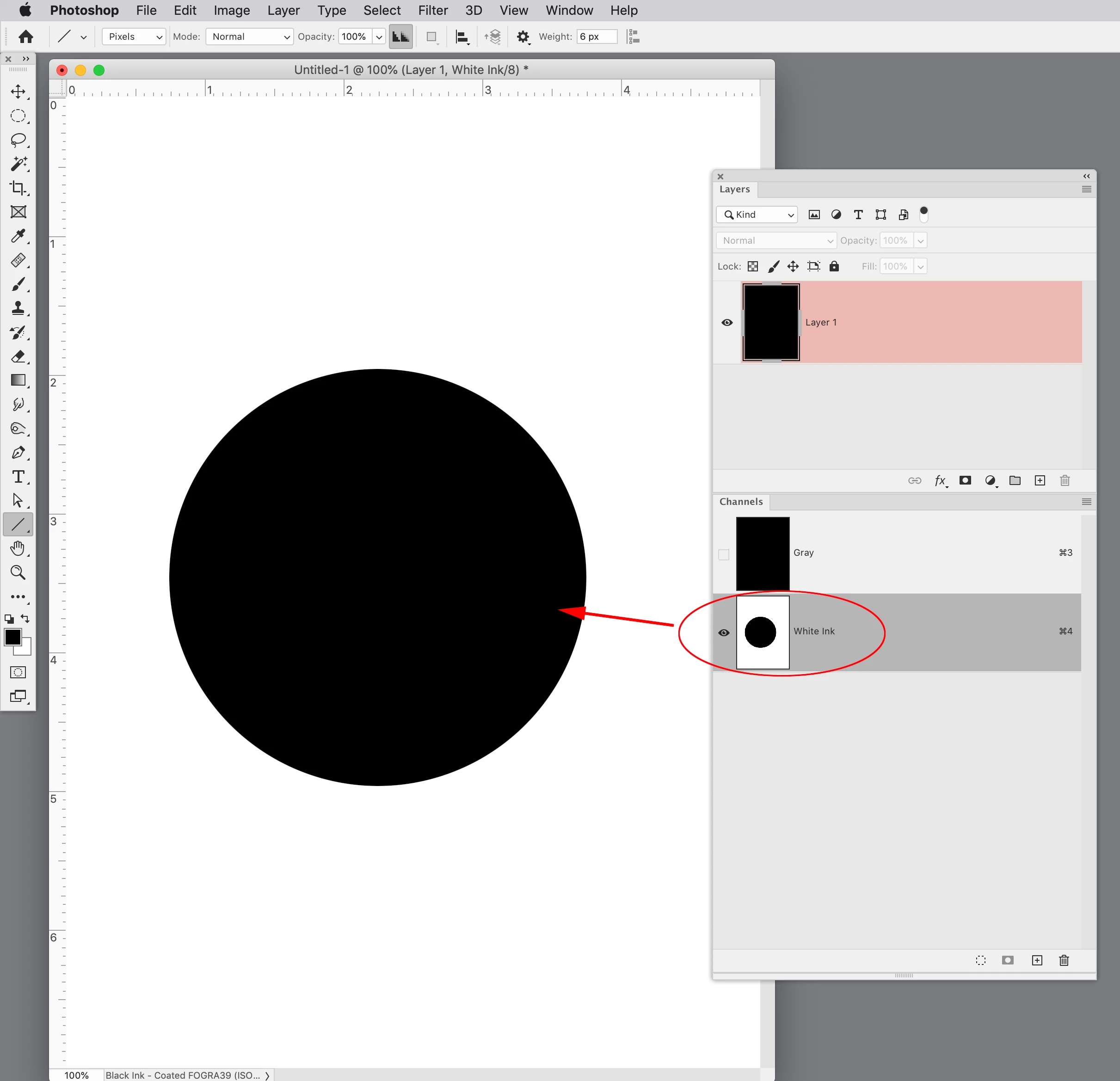Image resolution: width=1120 pixels, height=1081 pixels.
Task: Select the Clone Stamp tool
Action: coord(18,308)
